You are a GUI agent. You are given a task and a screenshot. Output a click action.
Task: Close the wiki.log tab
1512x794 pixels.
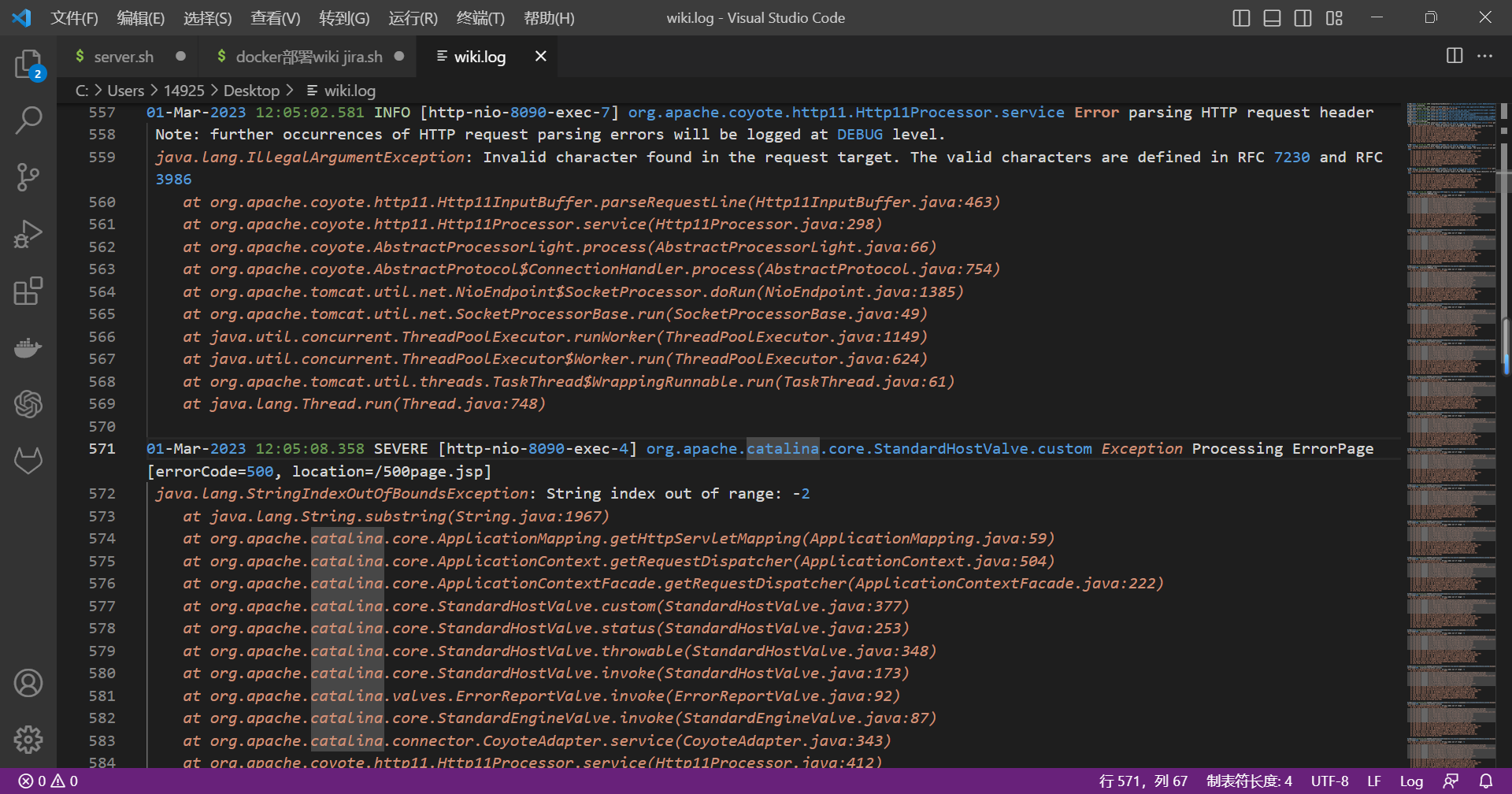[x=541, y=56]
